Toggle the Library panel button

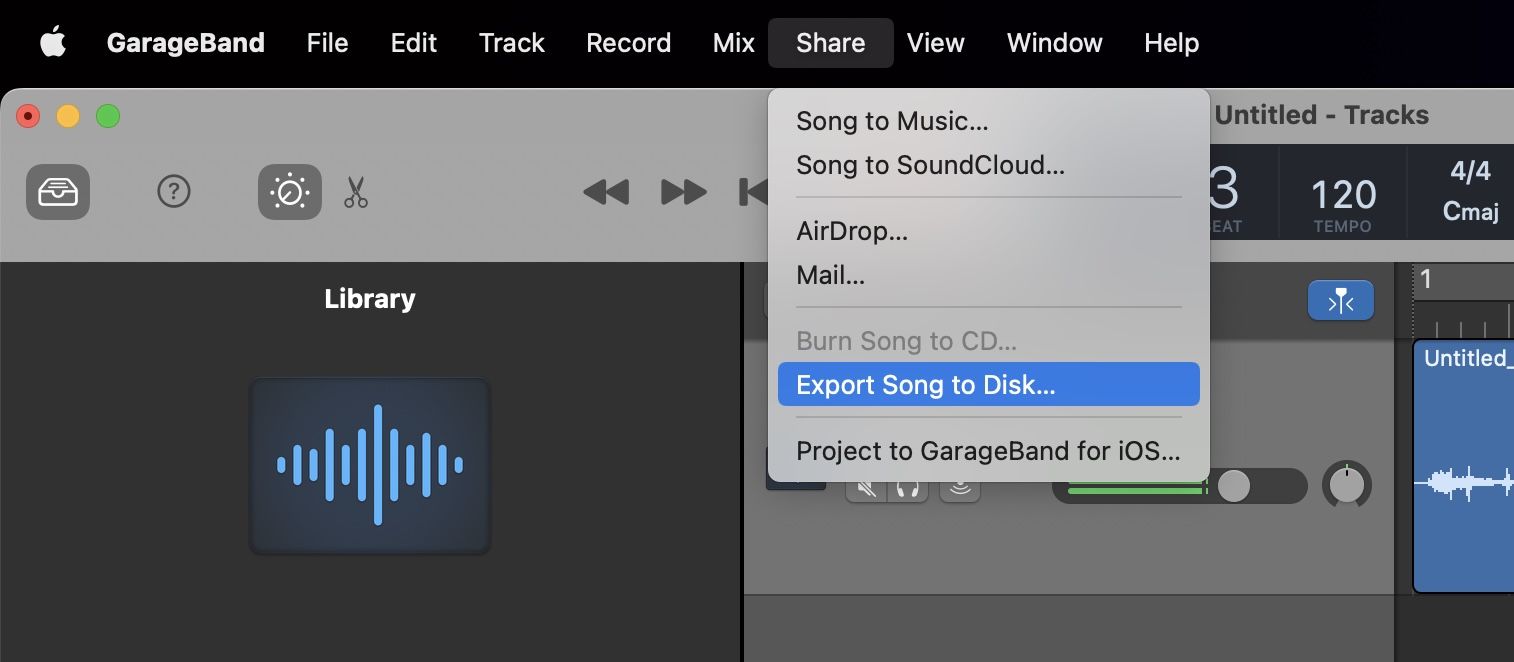point(58,191)
